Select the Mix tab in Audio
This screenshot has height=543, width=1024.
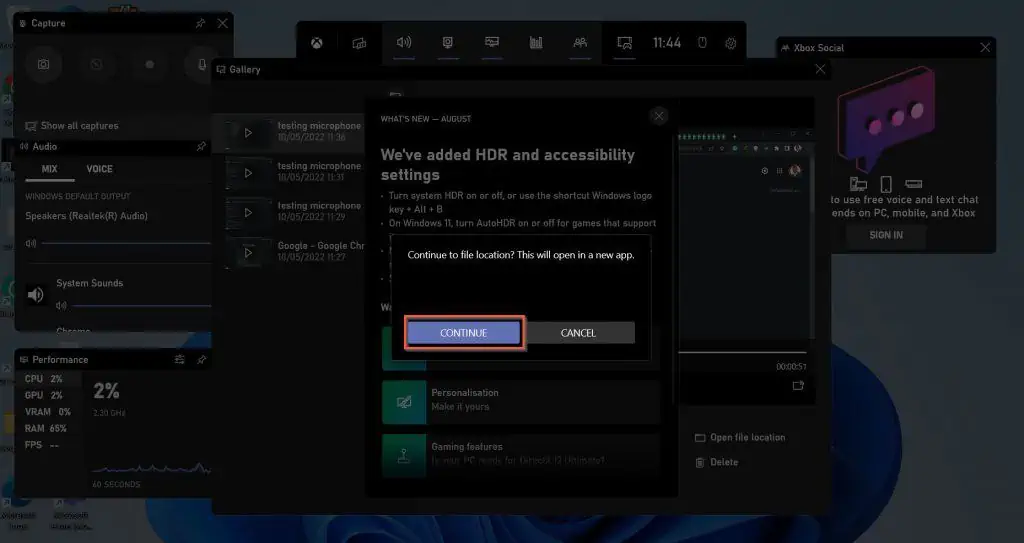[x=49, y=169]
